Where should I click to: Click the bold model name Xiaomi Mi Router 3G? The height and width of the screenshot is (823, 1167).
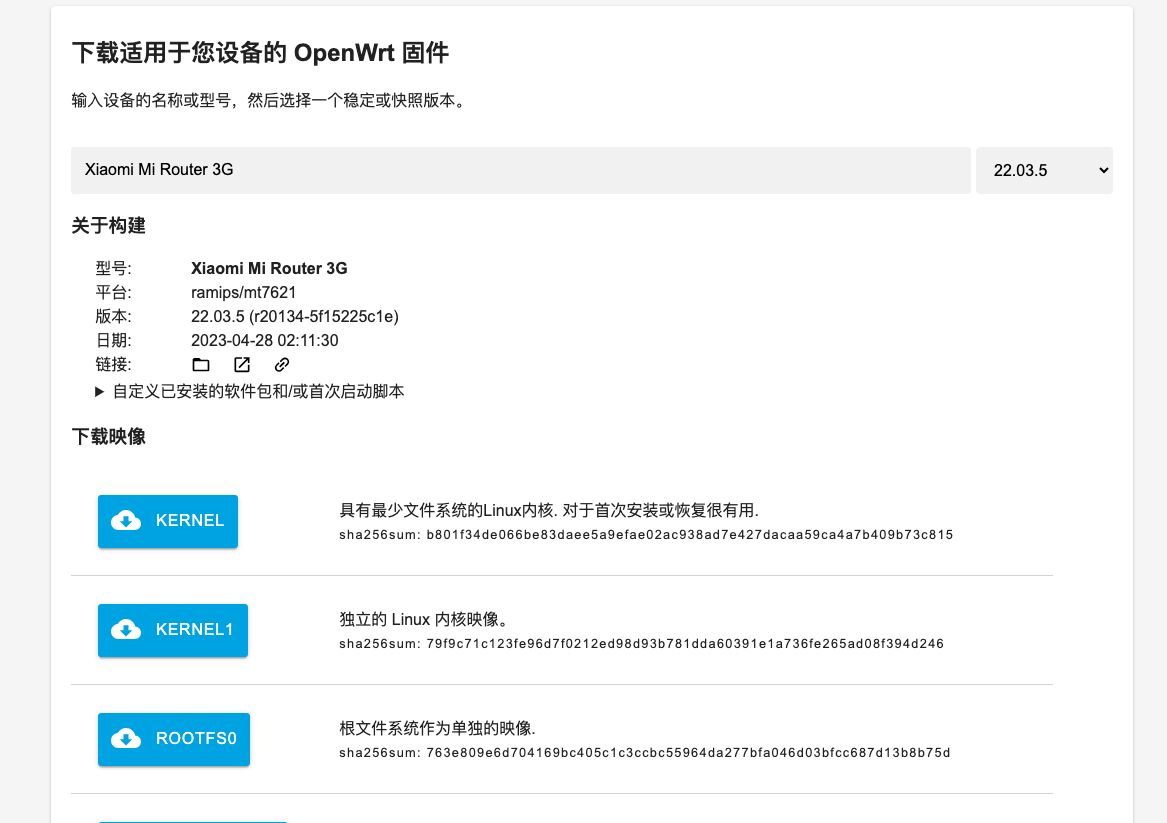tap(269, 269)
